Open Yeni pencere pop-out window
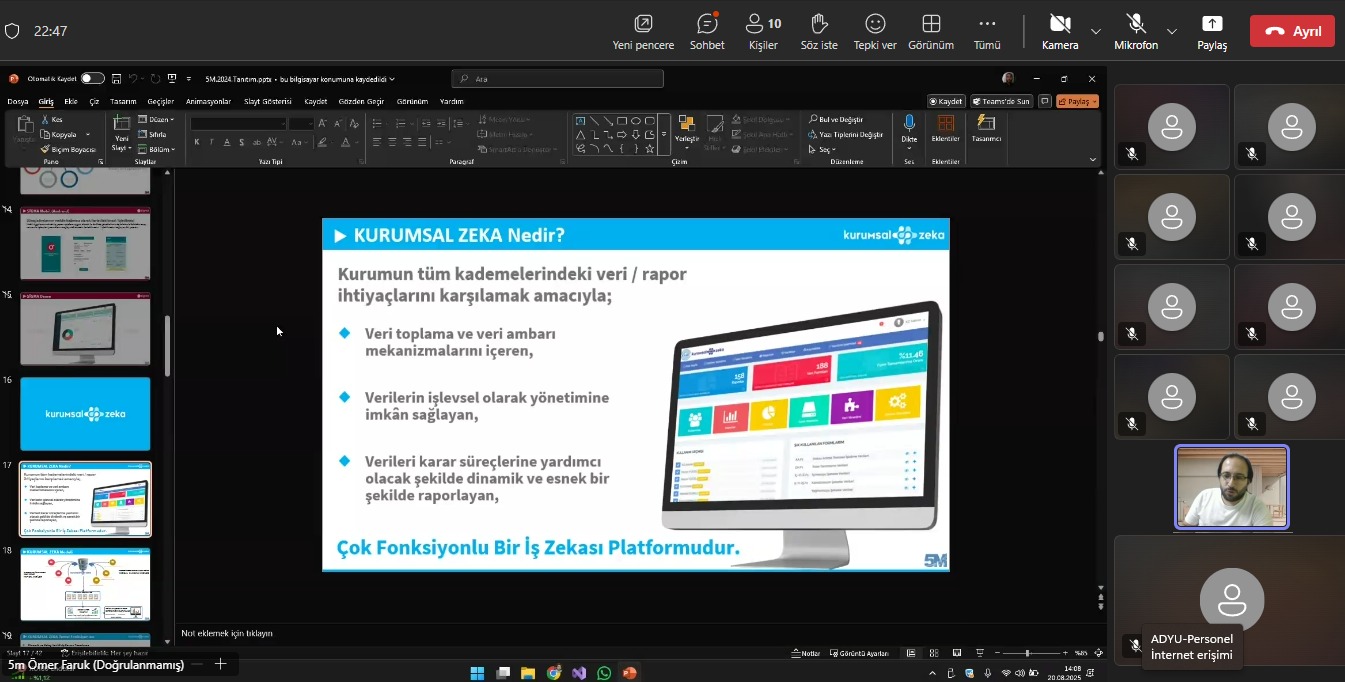The image size is (1345, 682). [x=643, y=32]
